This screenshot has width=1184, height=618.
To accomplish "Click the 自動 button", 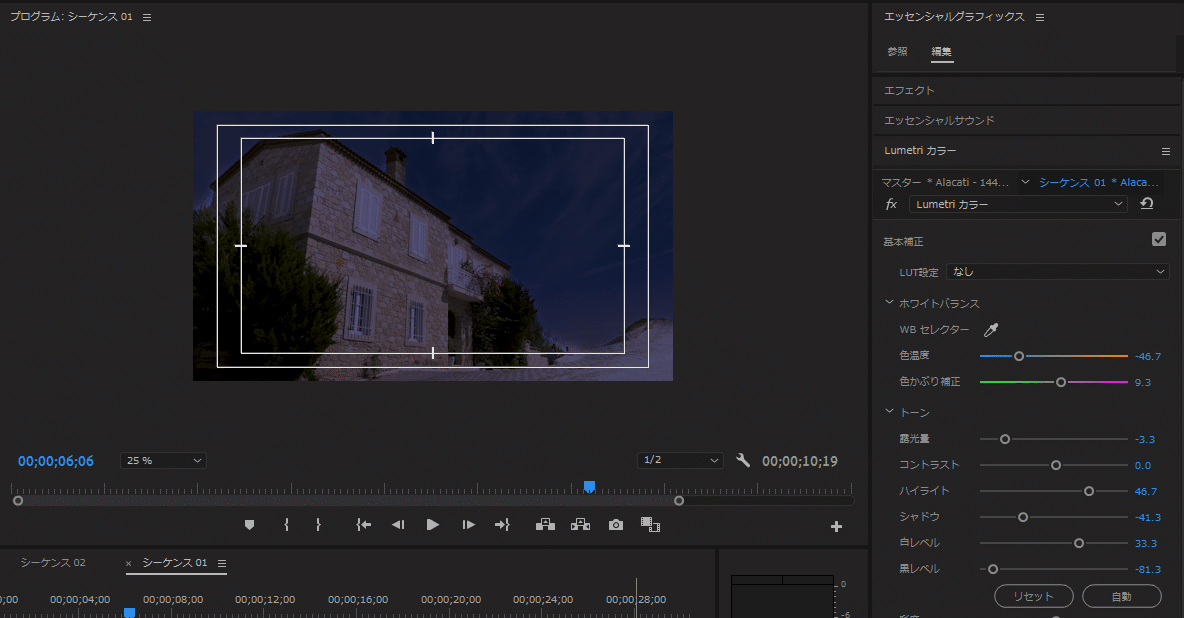I will coord(1121,596).
